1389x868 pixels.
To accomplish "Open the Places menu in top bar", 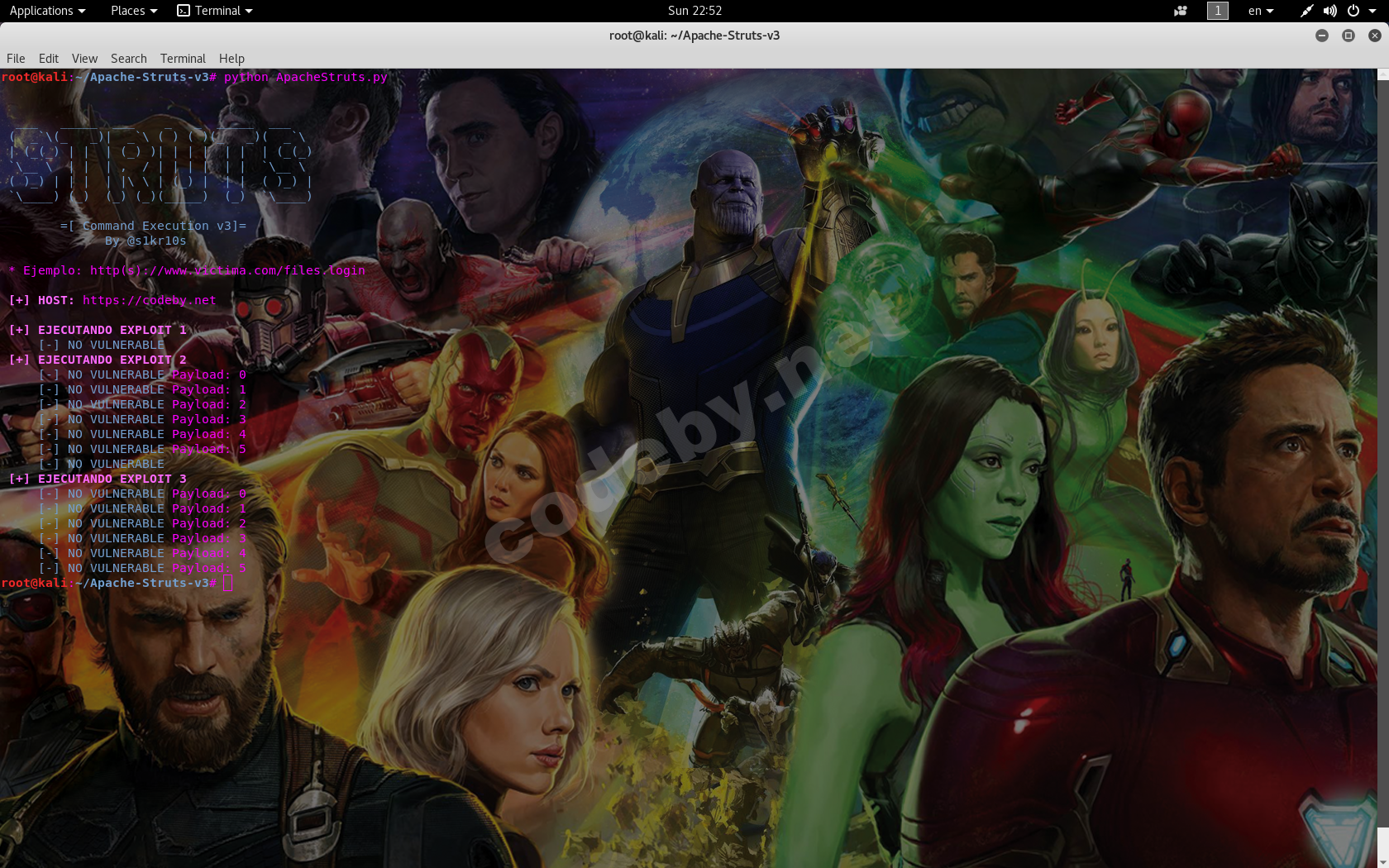I will (x=133, y=11).
